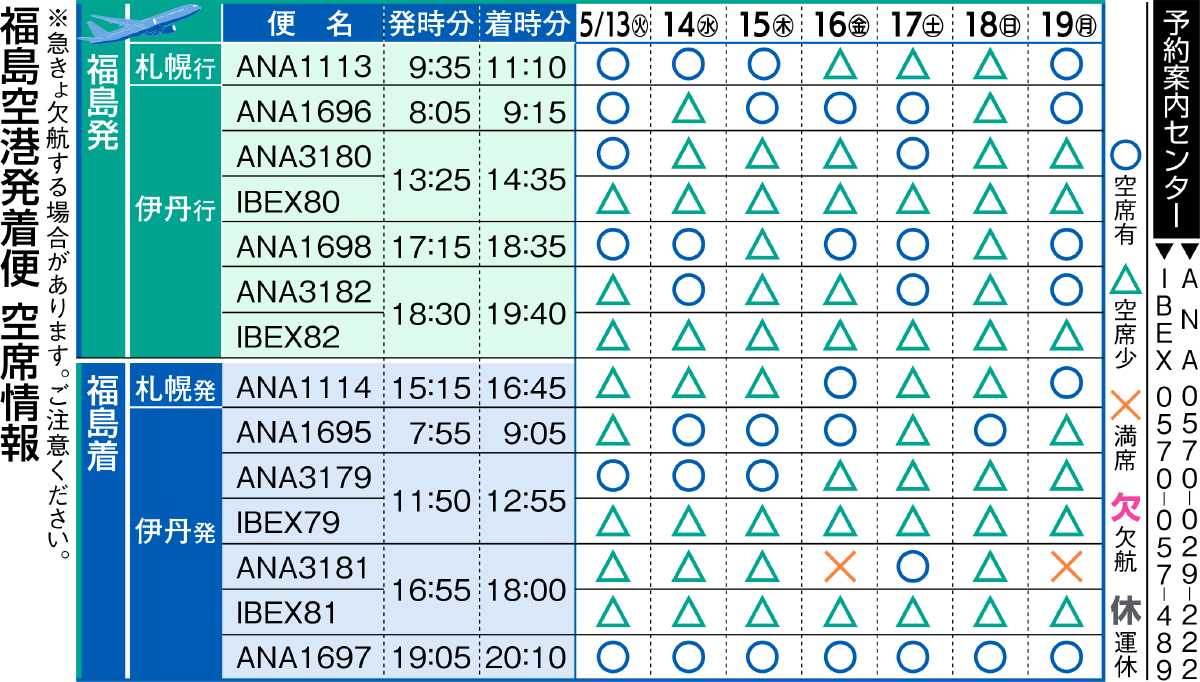Screen dimensions: 1200x682
Task: Click the 19 (月) date header
Action: tap(1067, 23)
